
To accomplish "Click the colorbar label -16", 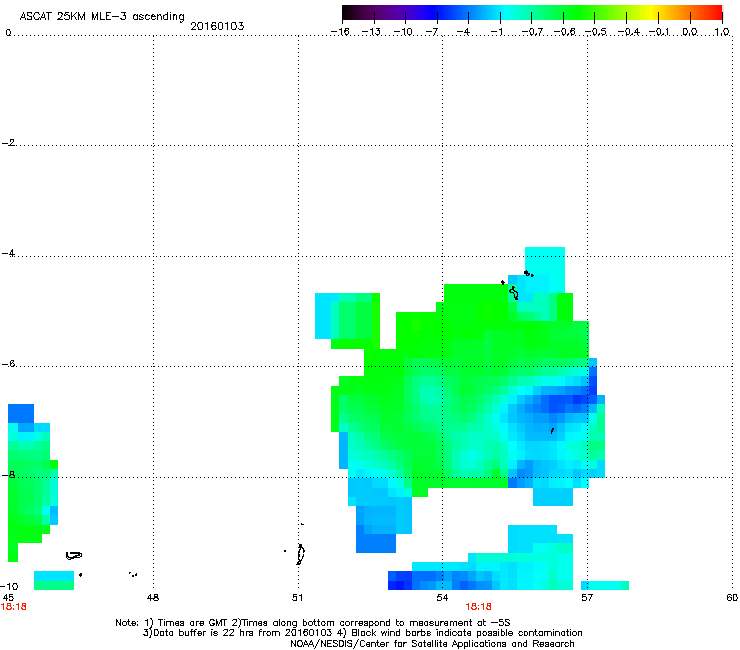I will click(340, 32).
